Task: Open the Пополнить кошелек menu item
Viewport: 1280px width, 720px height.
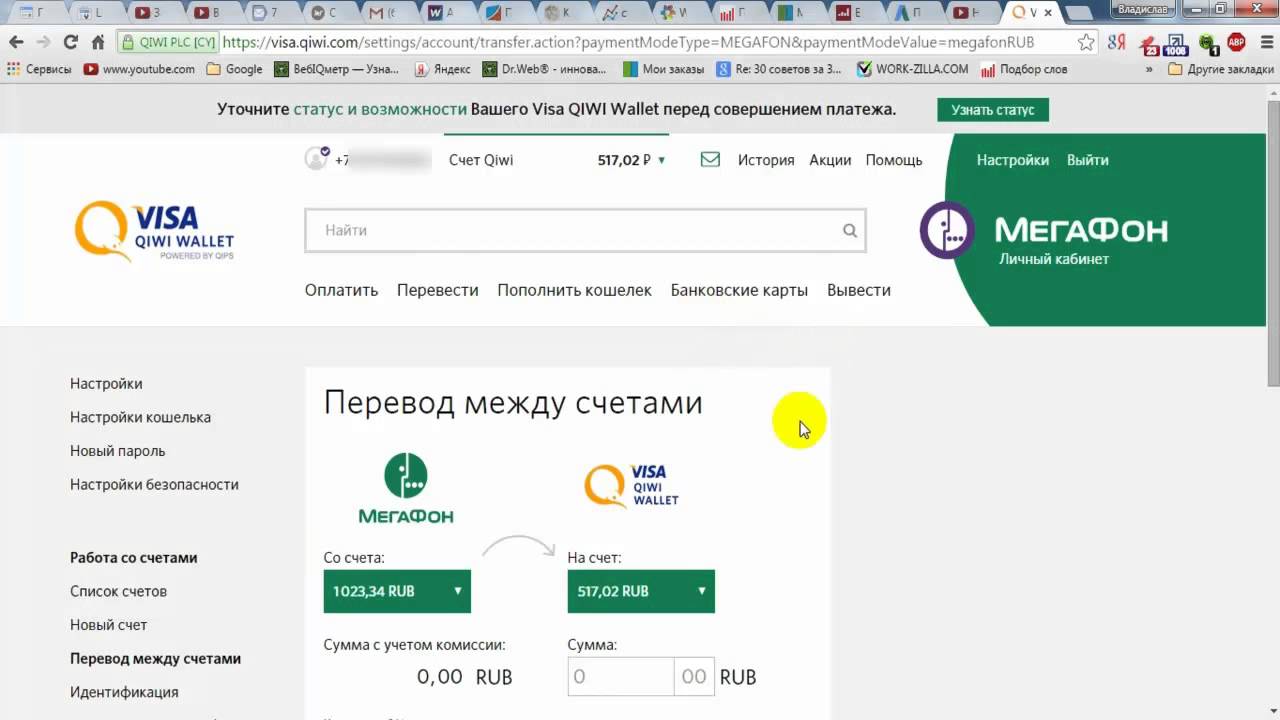Action: click(x=574, y=290)
